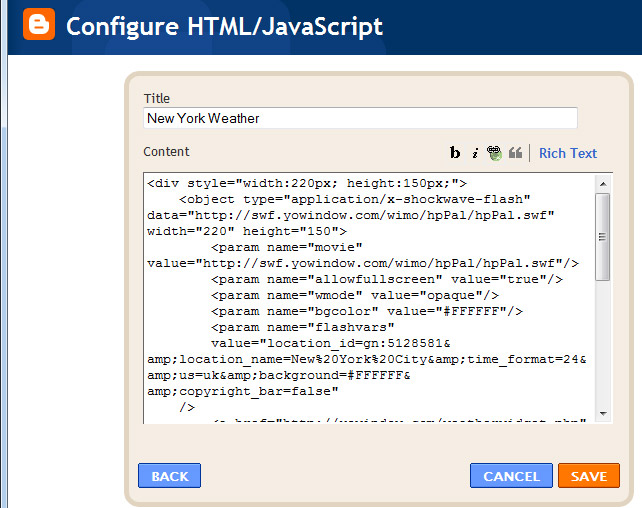
Task: Go back with the BACK button
Action: tap(169, 476)
